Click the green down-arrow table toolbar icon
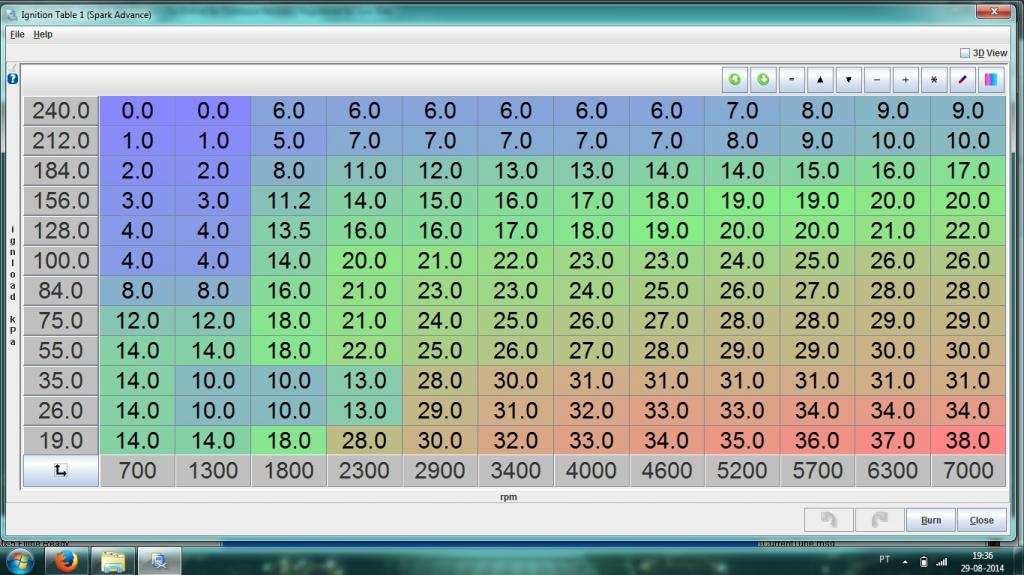 tap(763, 80)
